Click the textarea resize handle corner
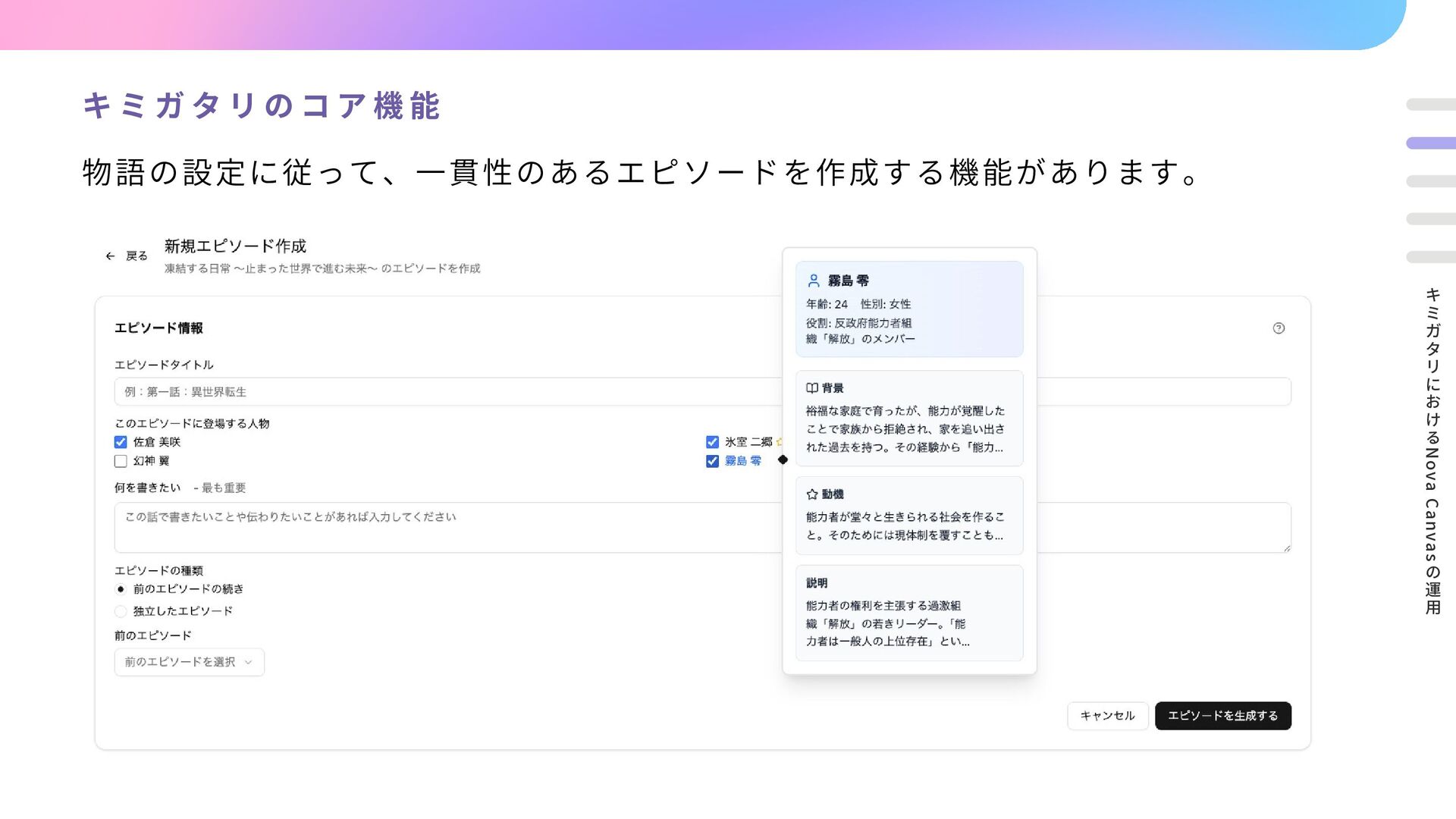 (x=1287, y=548)
